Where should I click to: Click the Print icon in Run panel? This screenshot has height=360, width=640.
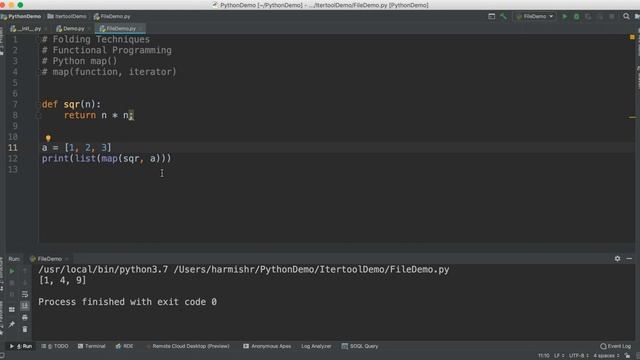pyautogui.click(x=25, y=317)
